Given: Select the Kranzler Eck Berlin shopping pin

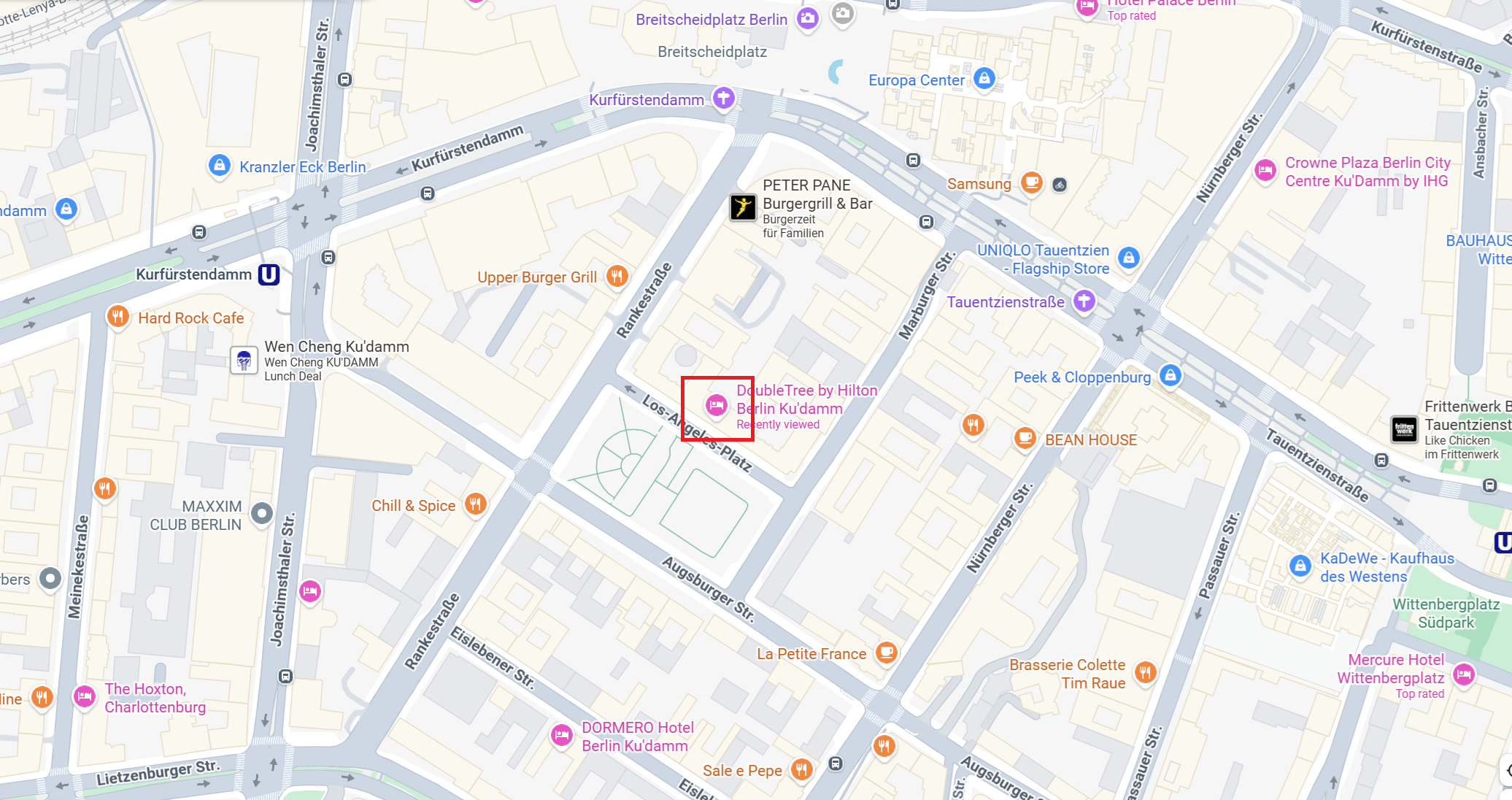Looking at the screenshot, I should pyautogui.click(x=219, y=166).
